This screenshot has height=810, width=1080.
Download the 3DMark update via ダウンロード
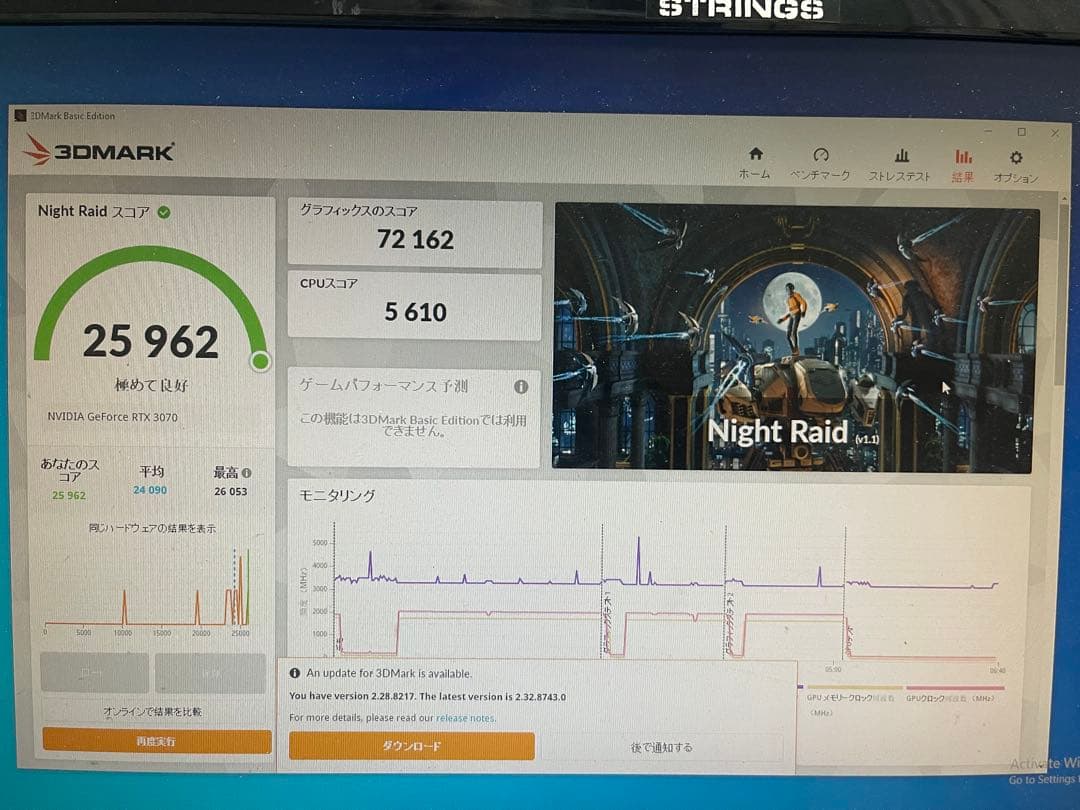[x=412, y=746]
